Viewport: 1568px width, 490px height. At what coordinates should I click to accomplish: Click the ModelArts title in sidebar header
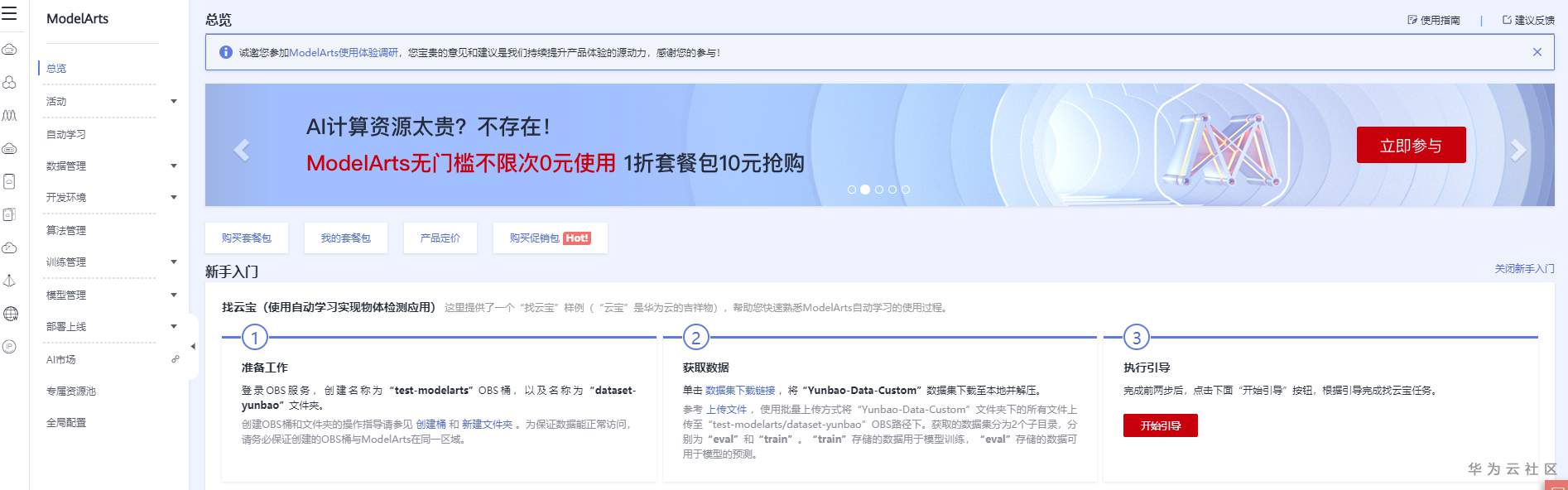pyautogui.click(x=77, y=18)
